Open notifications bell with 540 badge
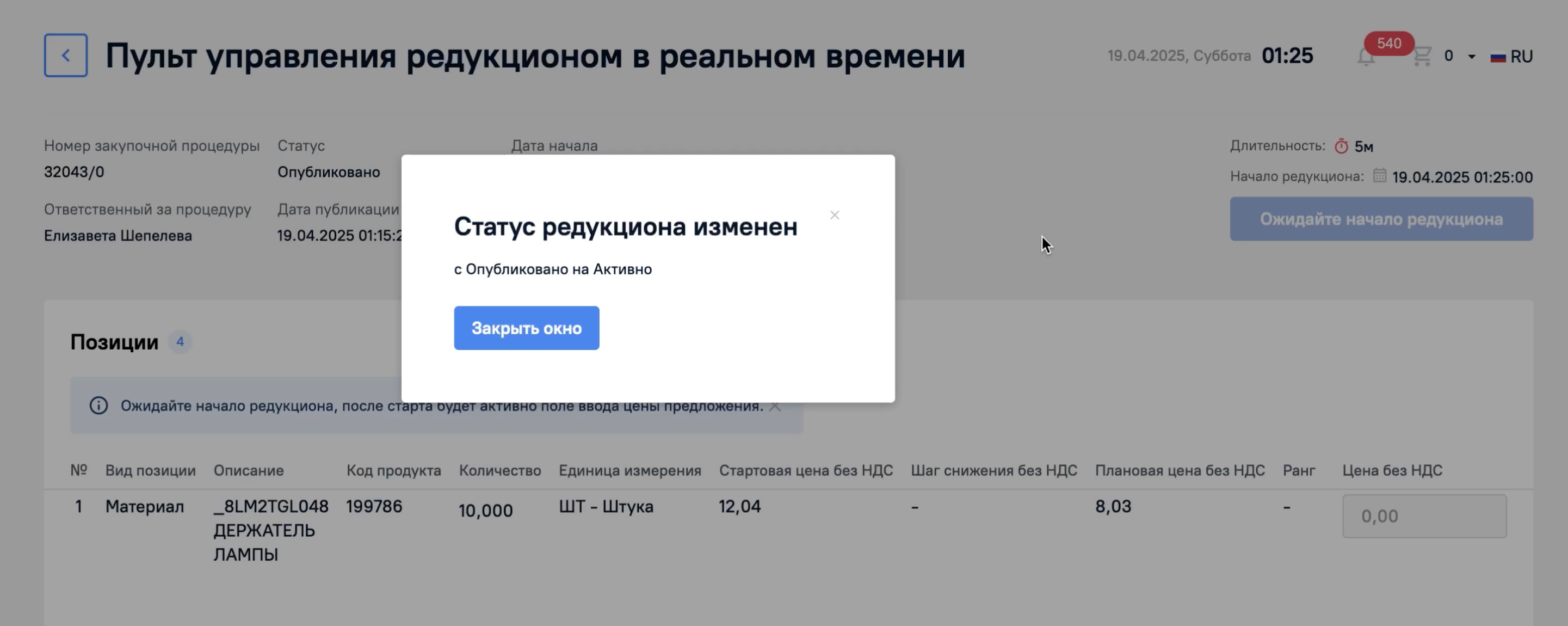The height and width of the screenshot is (626, 1568). pos(1366,57)
